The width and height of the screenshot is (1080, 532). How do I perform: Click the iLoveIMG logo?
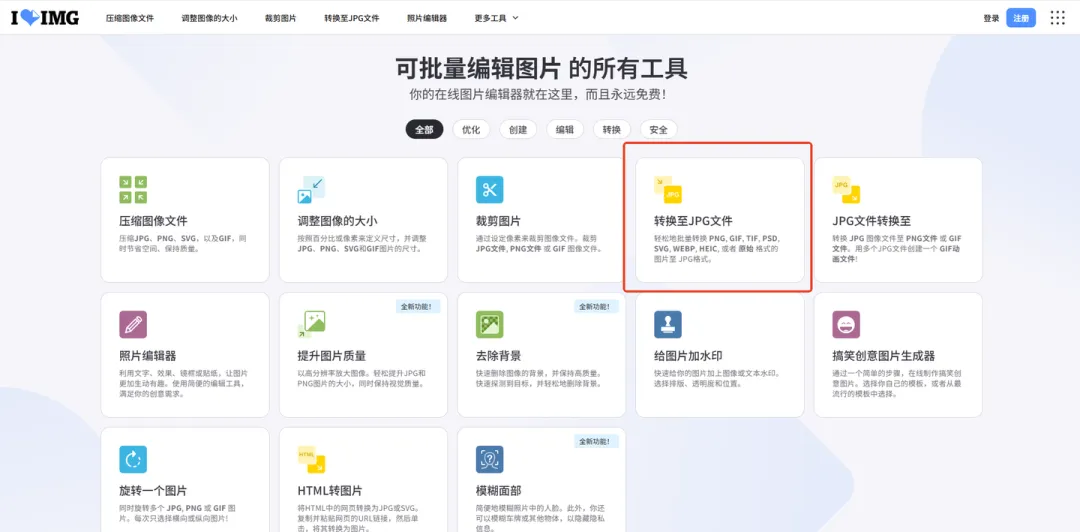[x=45, y=18]
